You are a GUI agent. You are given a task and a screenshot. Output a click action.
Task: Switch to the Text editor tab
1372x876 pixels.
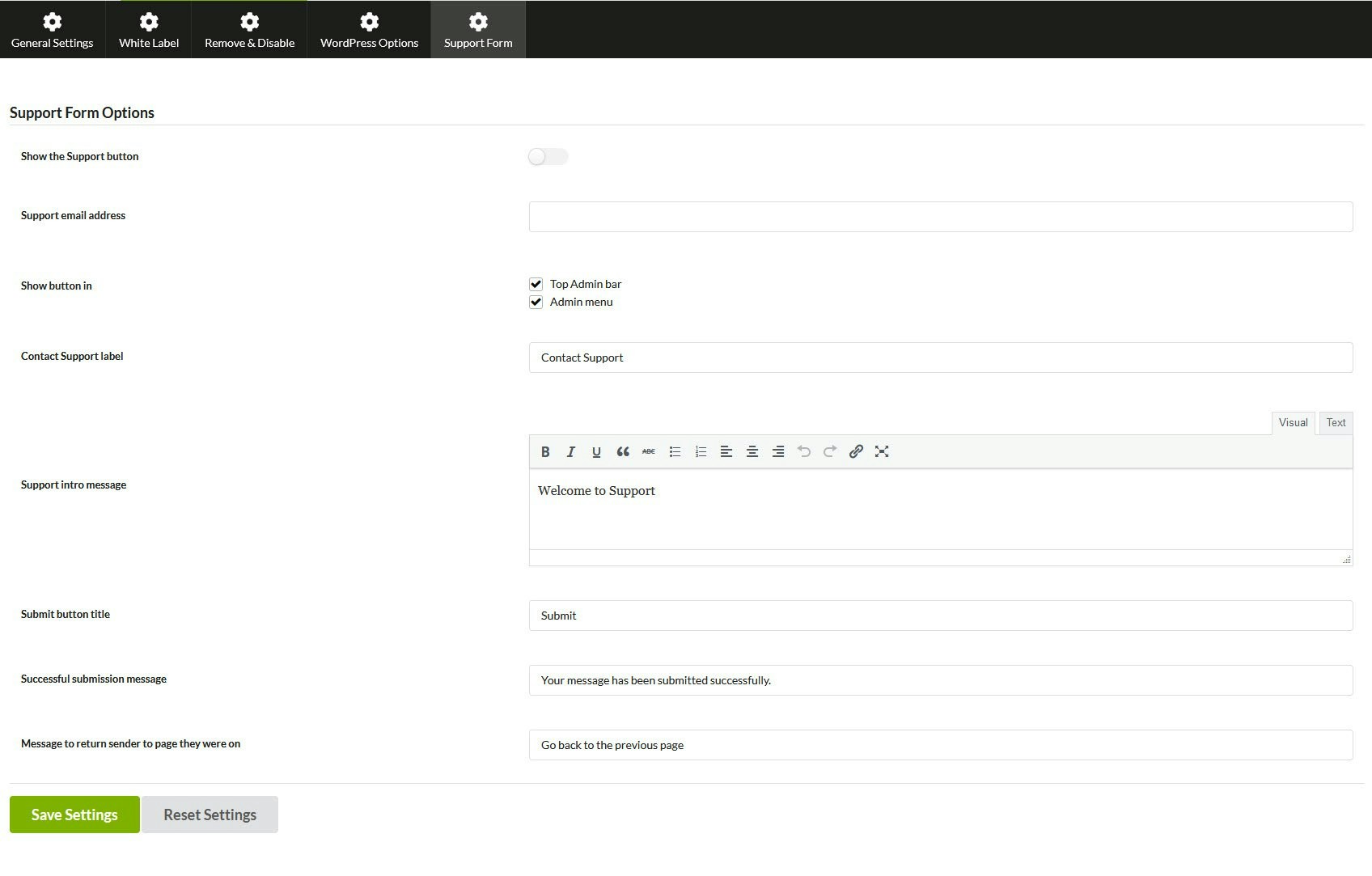tap(1335, 422)
